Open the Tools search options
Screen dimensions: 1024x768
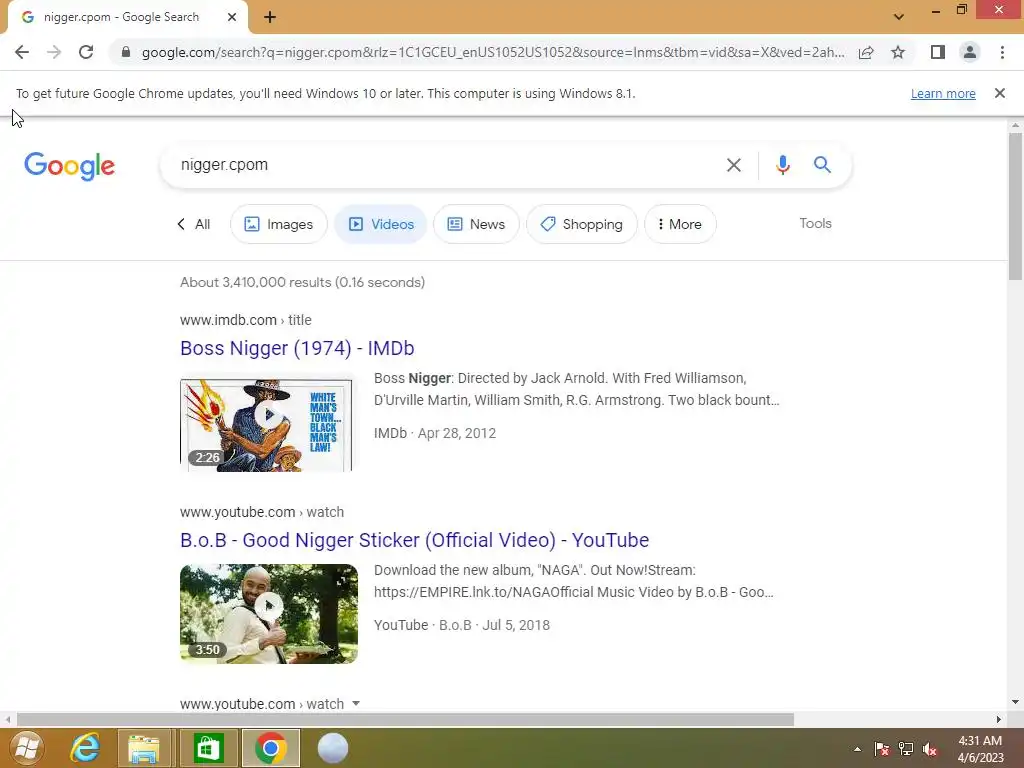815,223
